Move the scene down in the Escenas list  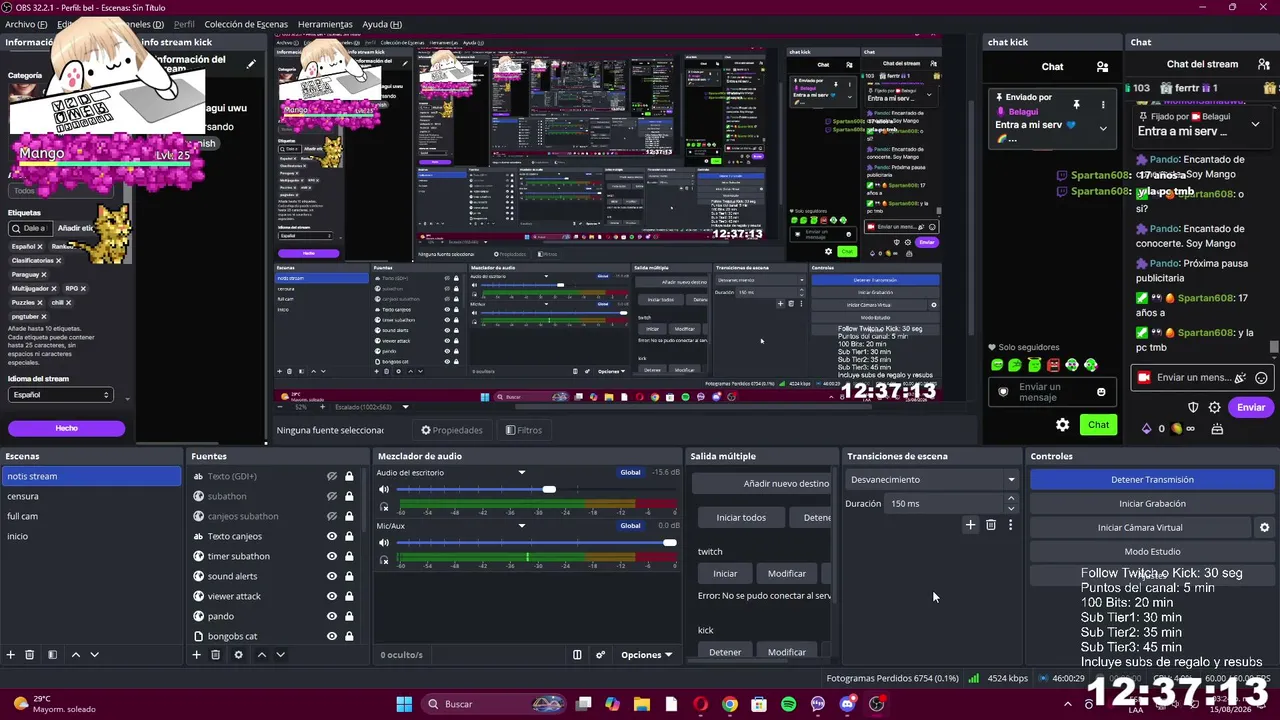tap(94, 655)
